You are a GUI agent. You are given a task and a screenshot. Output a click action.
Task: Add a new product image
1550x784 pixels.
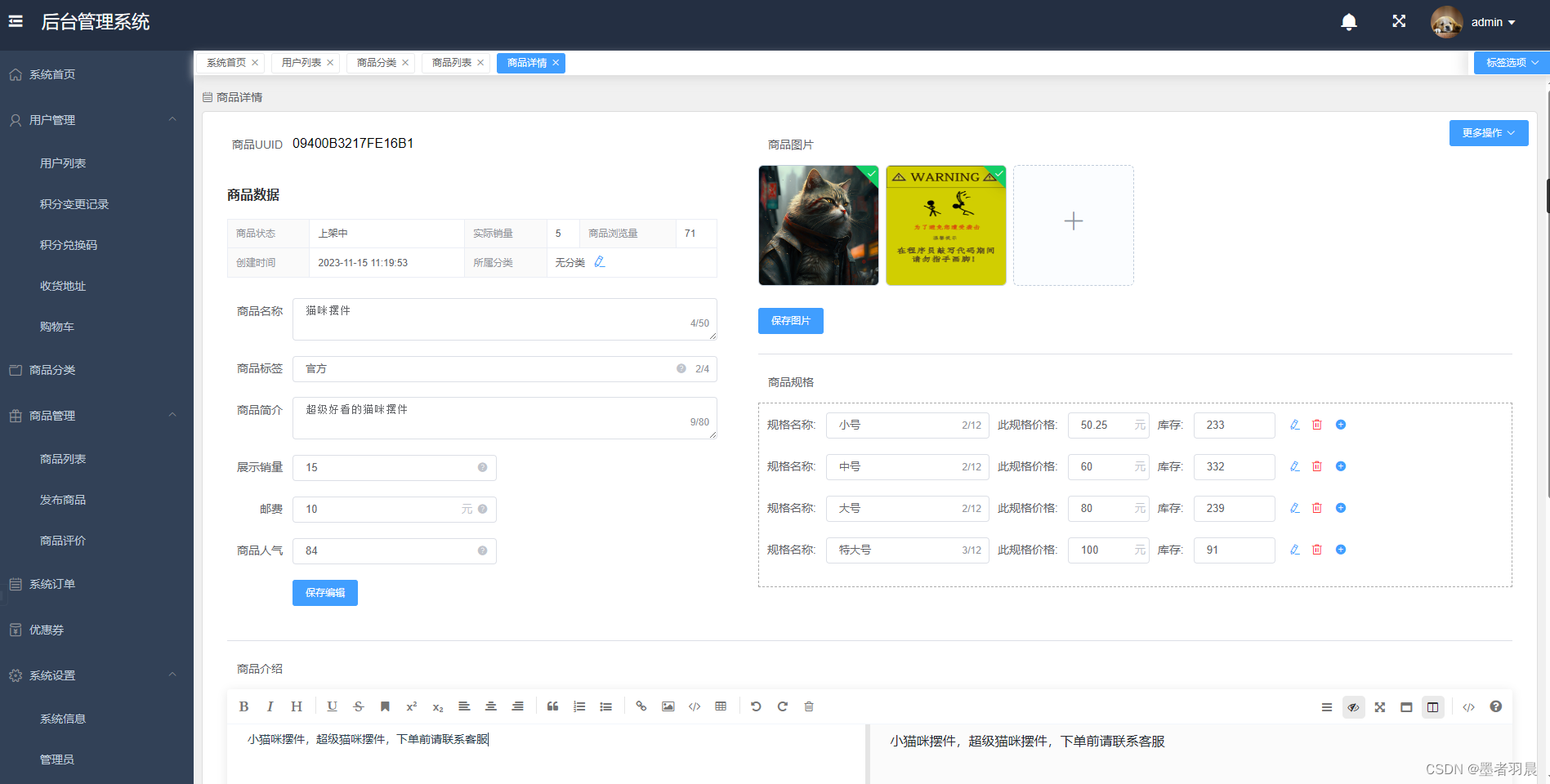[x=1074, y=225]
